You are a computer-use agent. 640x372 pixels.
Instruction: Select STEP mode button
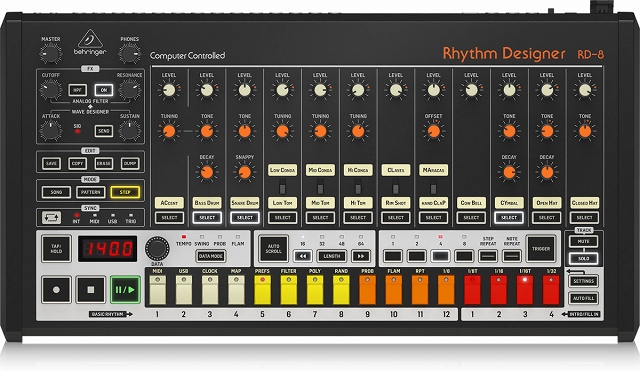pyautogui.click(x=125, y=192)
